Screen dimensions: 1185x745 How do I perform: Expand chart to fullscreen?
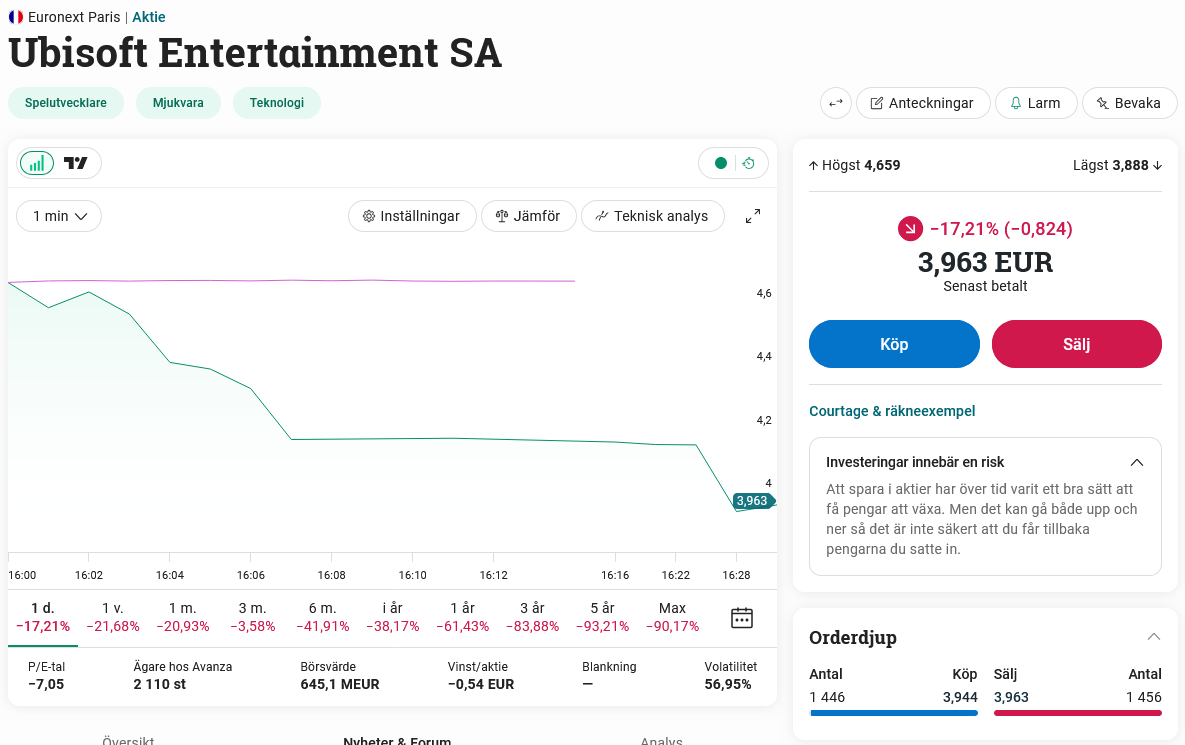[x=753, y=216]
